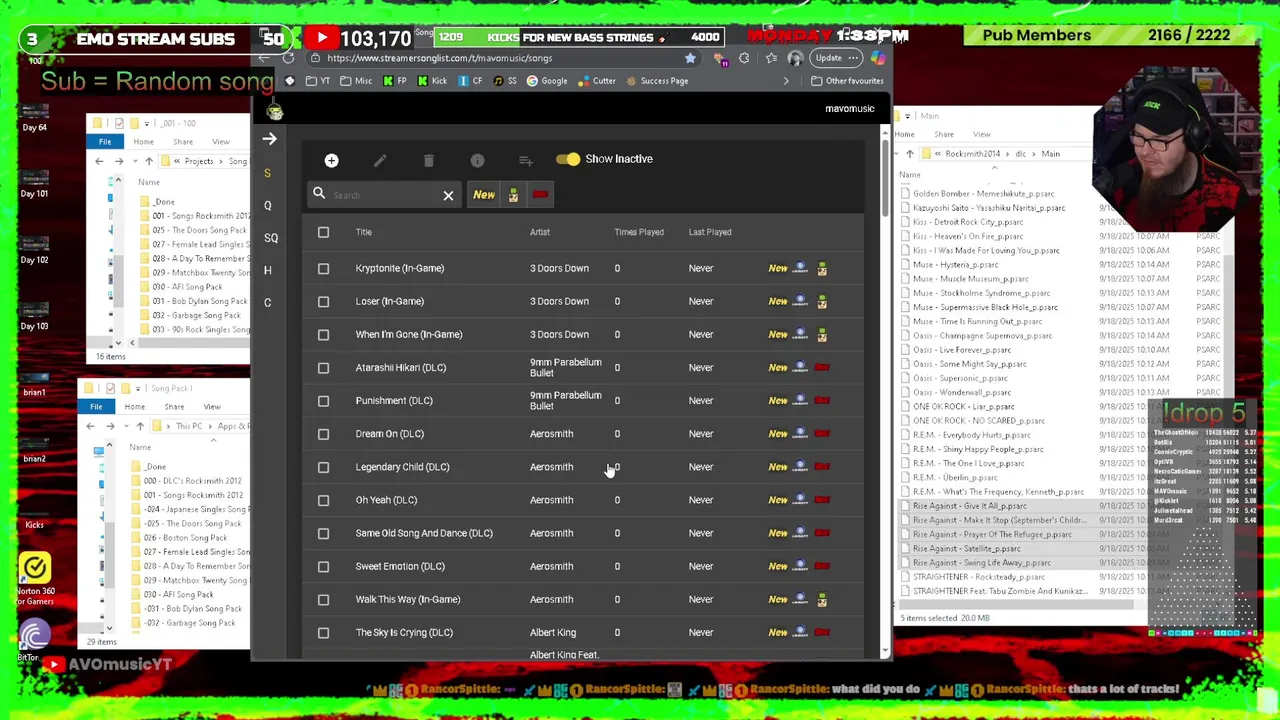Clear the search field with the X icon
This screenshot has height=720, width=1280.
point(448,195)
